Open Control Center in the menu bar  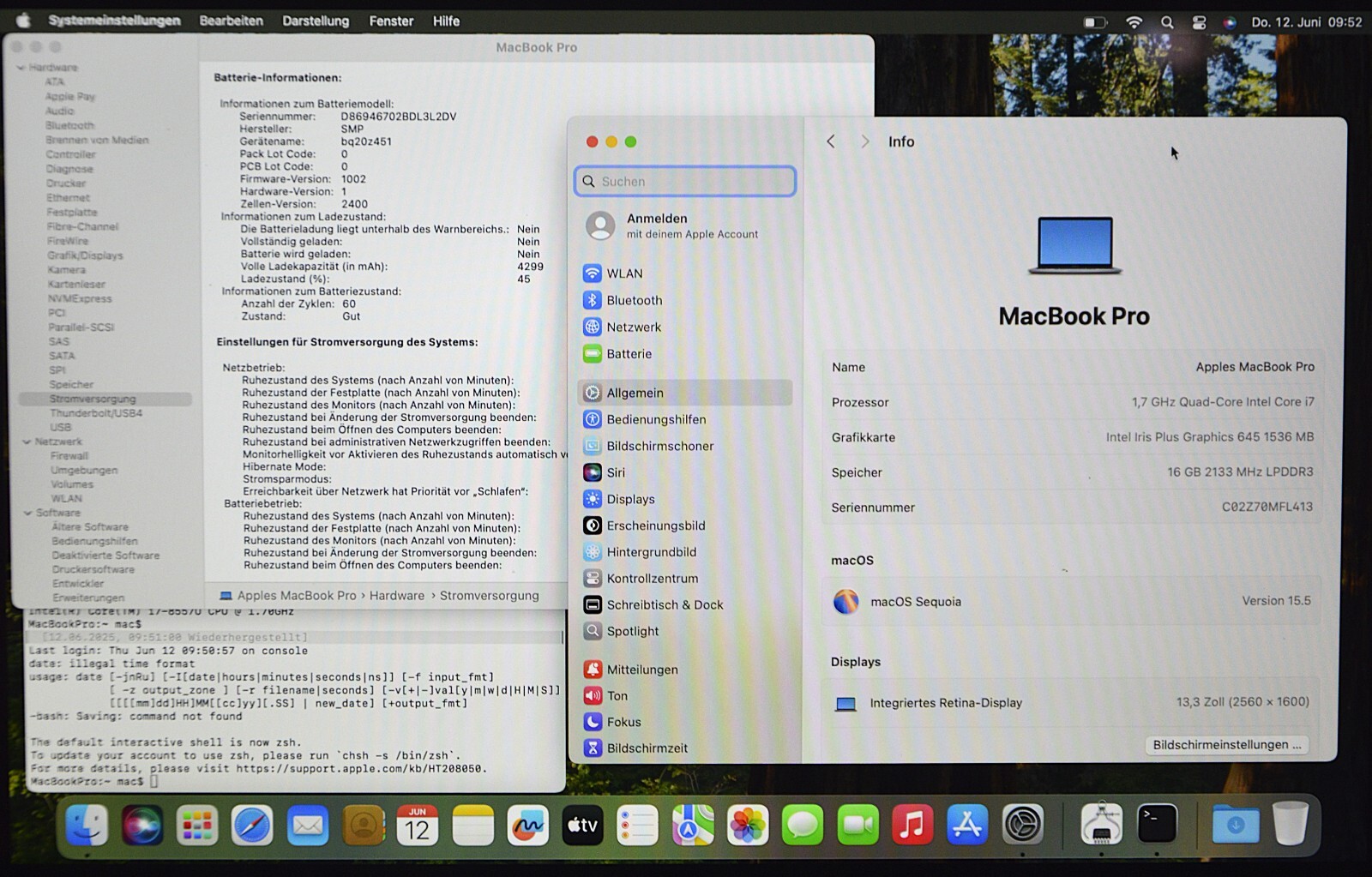pyautogui.click(x=1199, y=22)
